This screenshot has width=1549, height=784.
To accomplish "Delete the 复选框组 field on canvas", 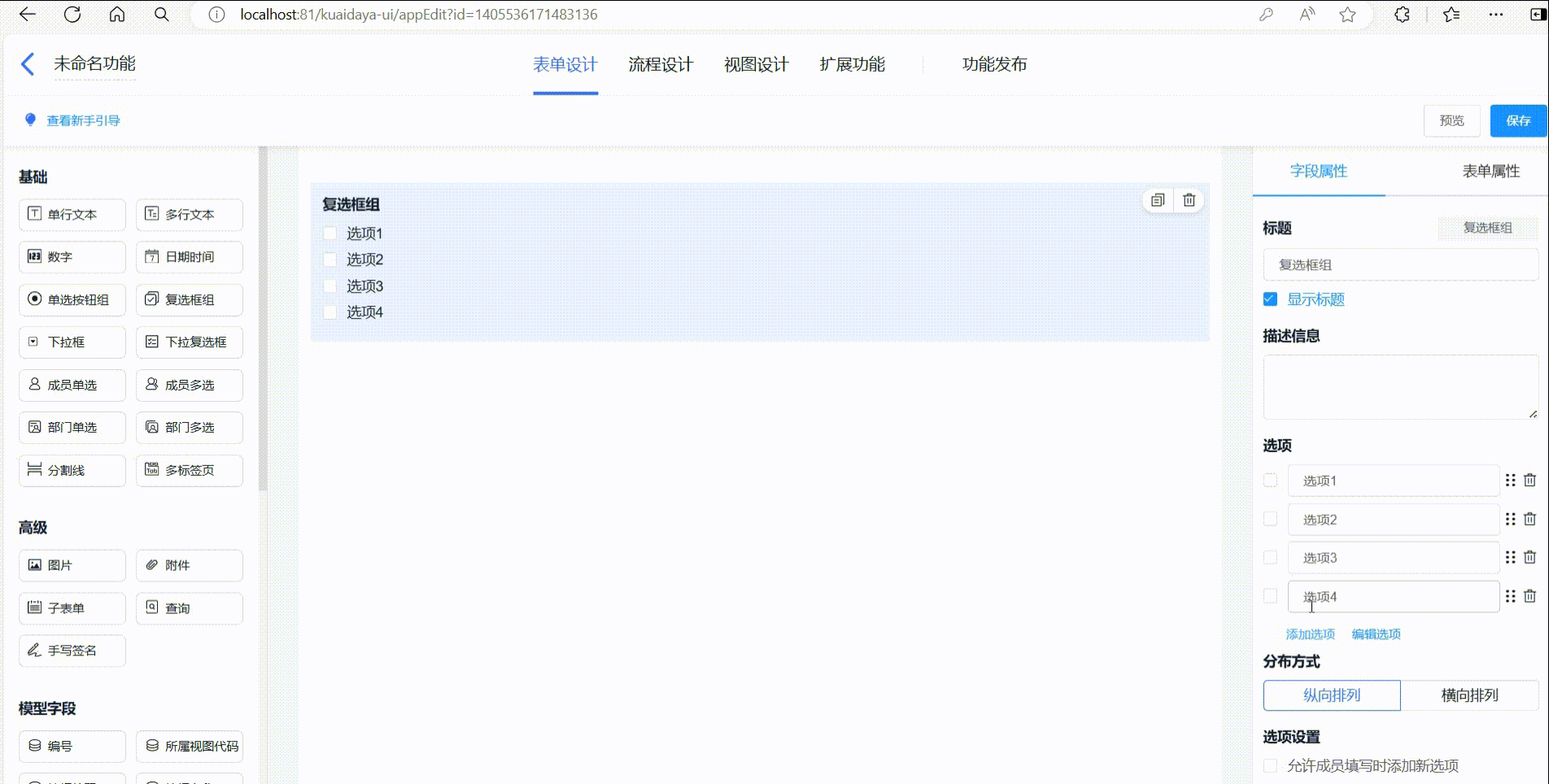I will [x=1189, y=200].
